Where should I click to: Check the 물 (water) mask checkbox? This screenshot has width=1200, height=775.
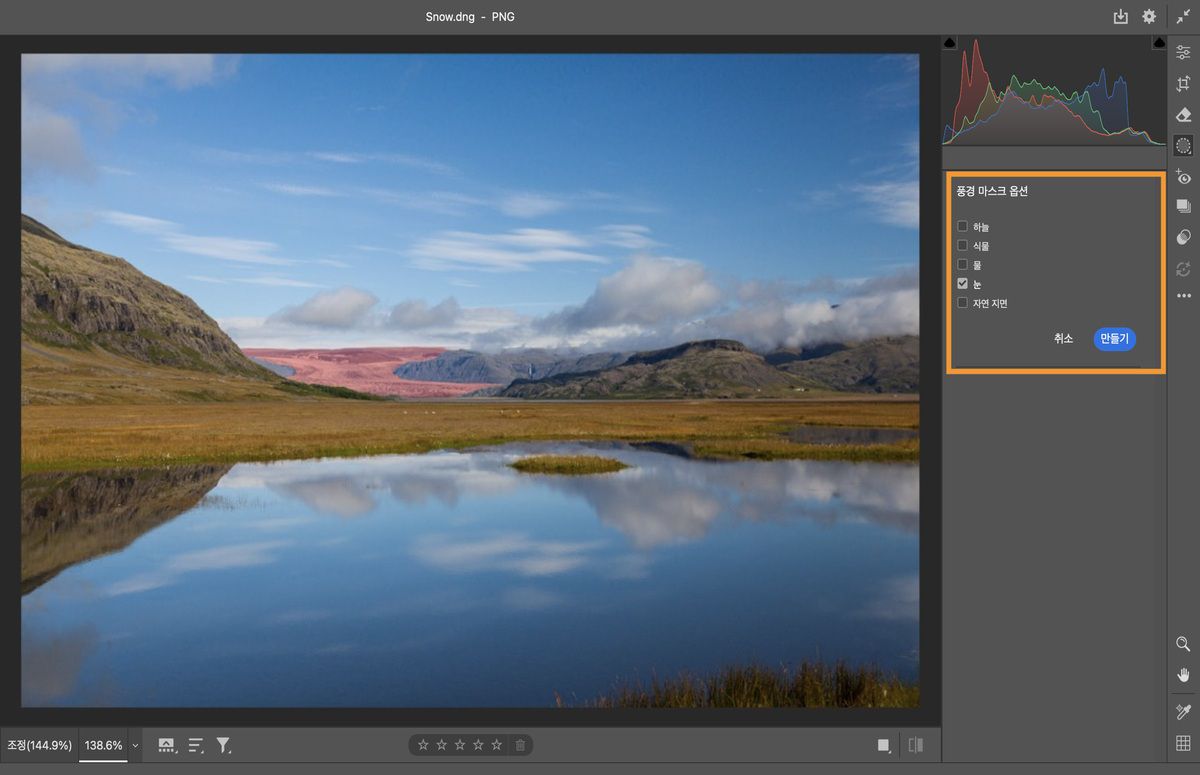[962, 264]
